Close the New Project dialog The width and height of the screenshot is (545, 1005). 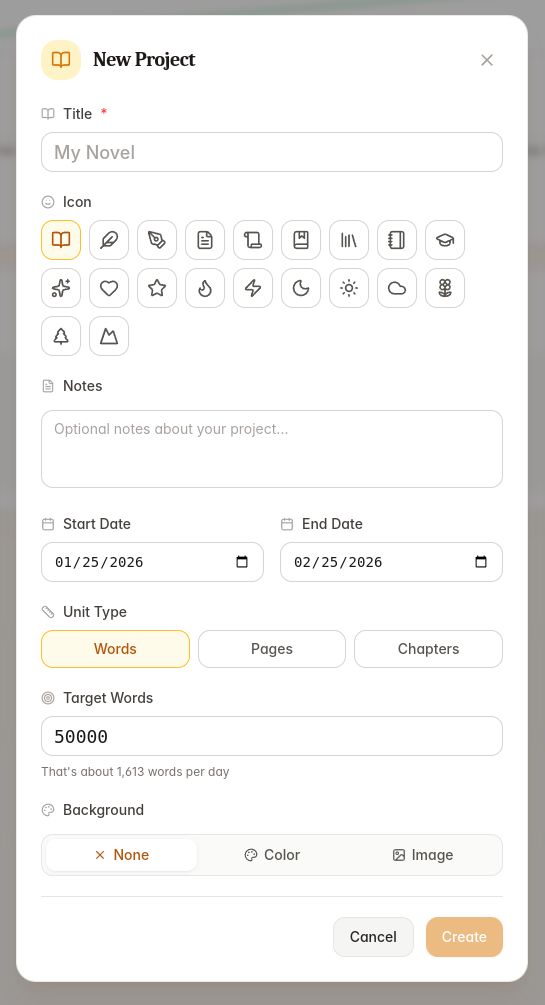487,60
